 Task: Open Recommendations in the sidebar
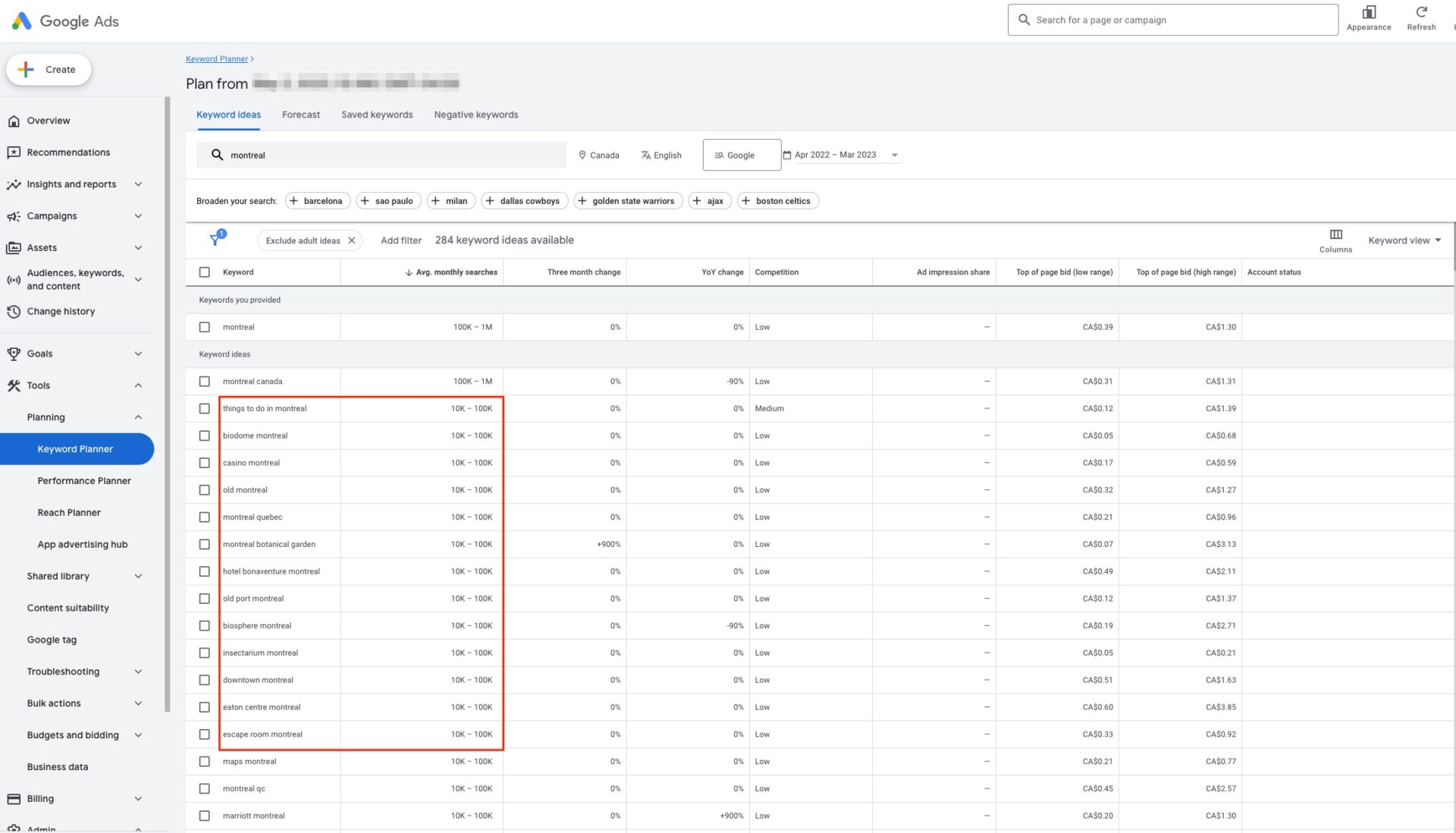tap(68, 152)
